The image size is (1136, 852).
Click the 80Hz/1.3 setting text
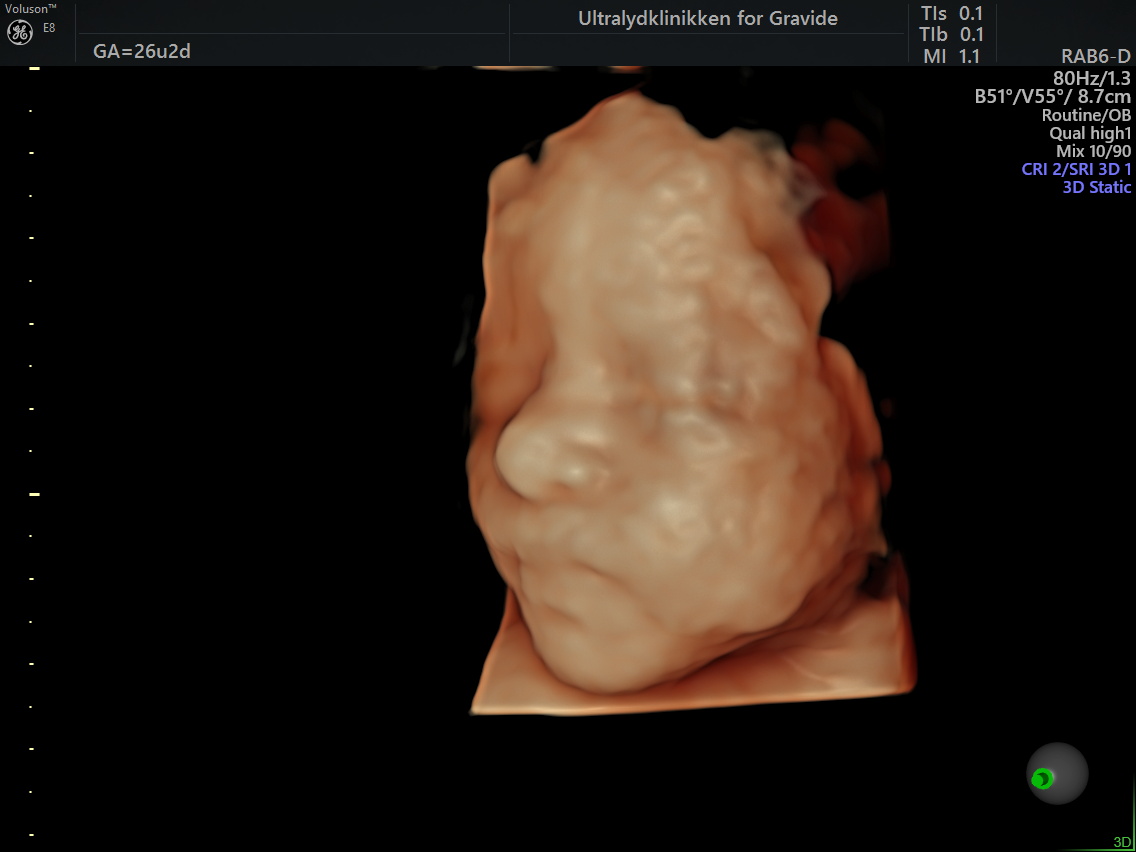(x=1092, y=77)
